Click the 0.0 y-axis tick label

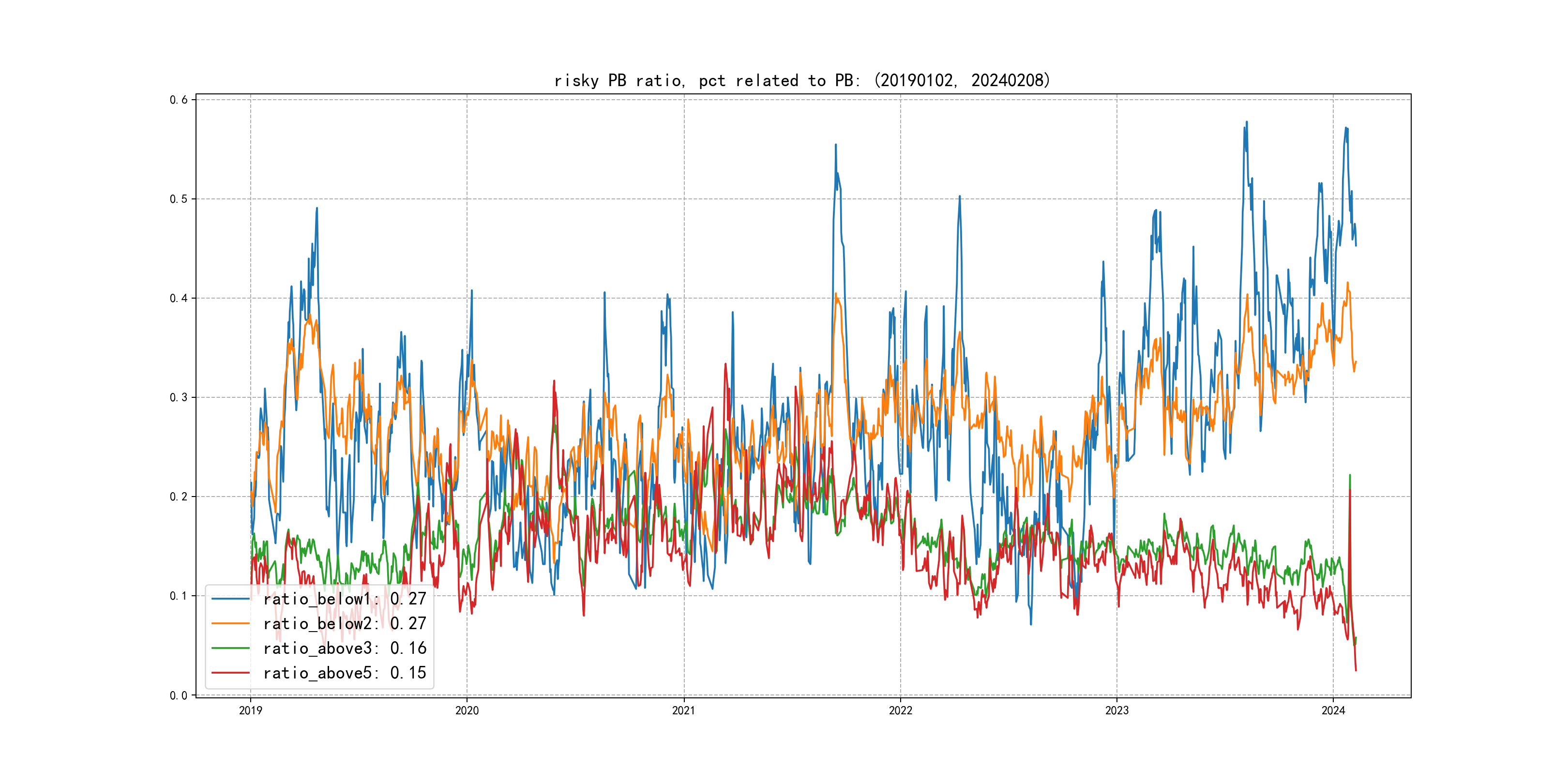pos(179,695)
